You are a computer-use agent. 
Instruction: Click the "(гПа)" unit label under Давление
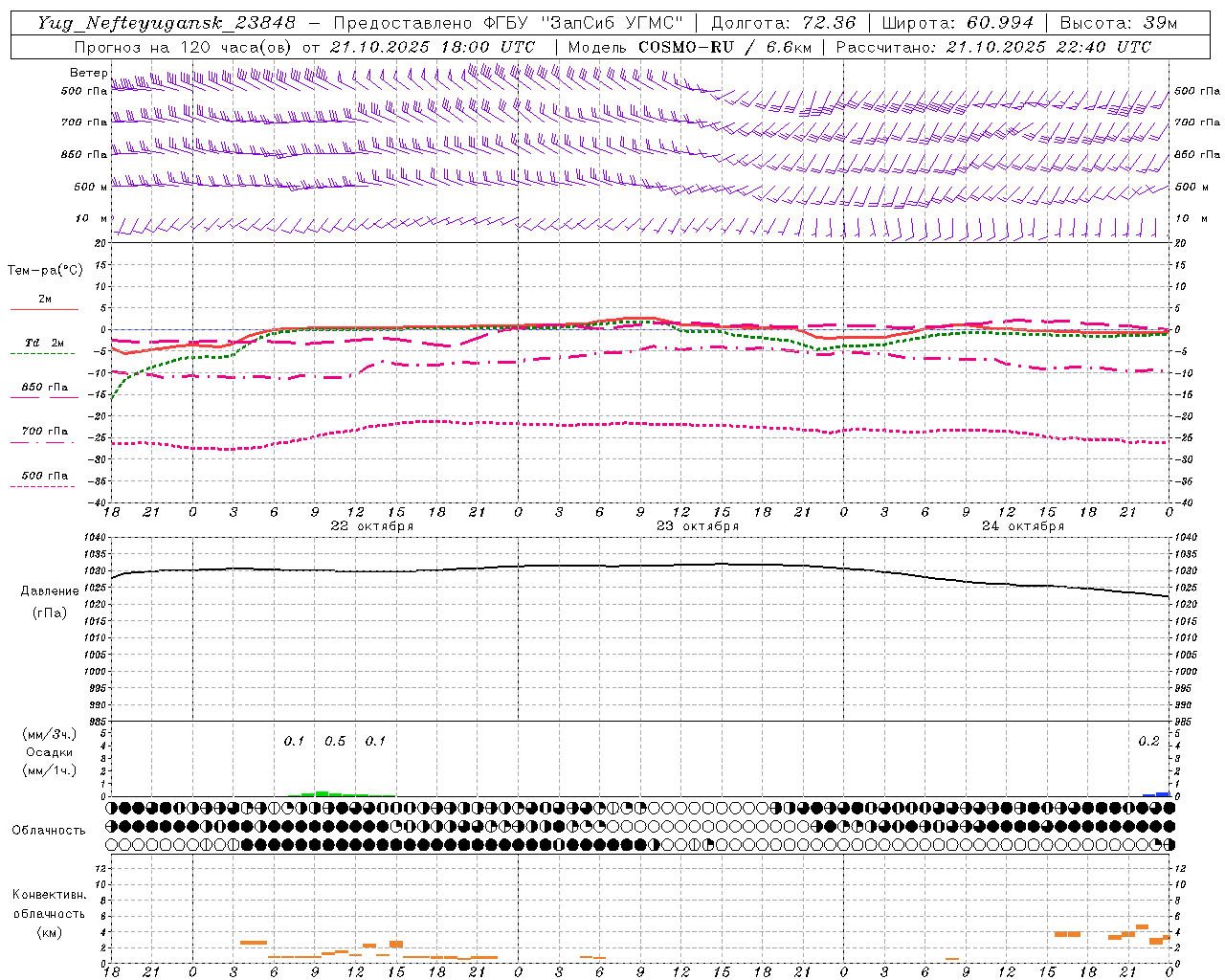point(50,613)
